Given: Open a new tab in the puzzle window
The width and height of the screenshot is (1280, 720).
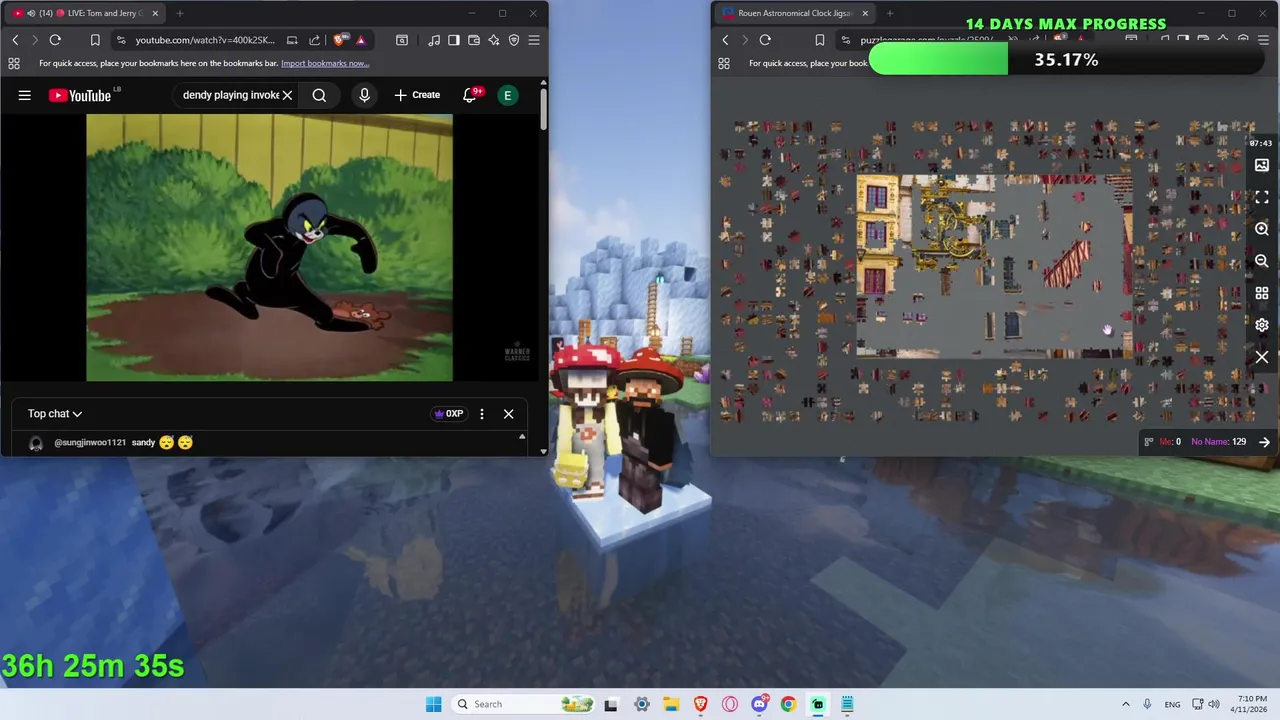Looking at the screenshot, I should pos(890,13).
